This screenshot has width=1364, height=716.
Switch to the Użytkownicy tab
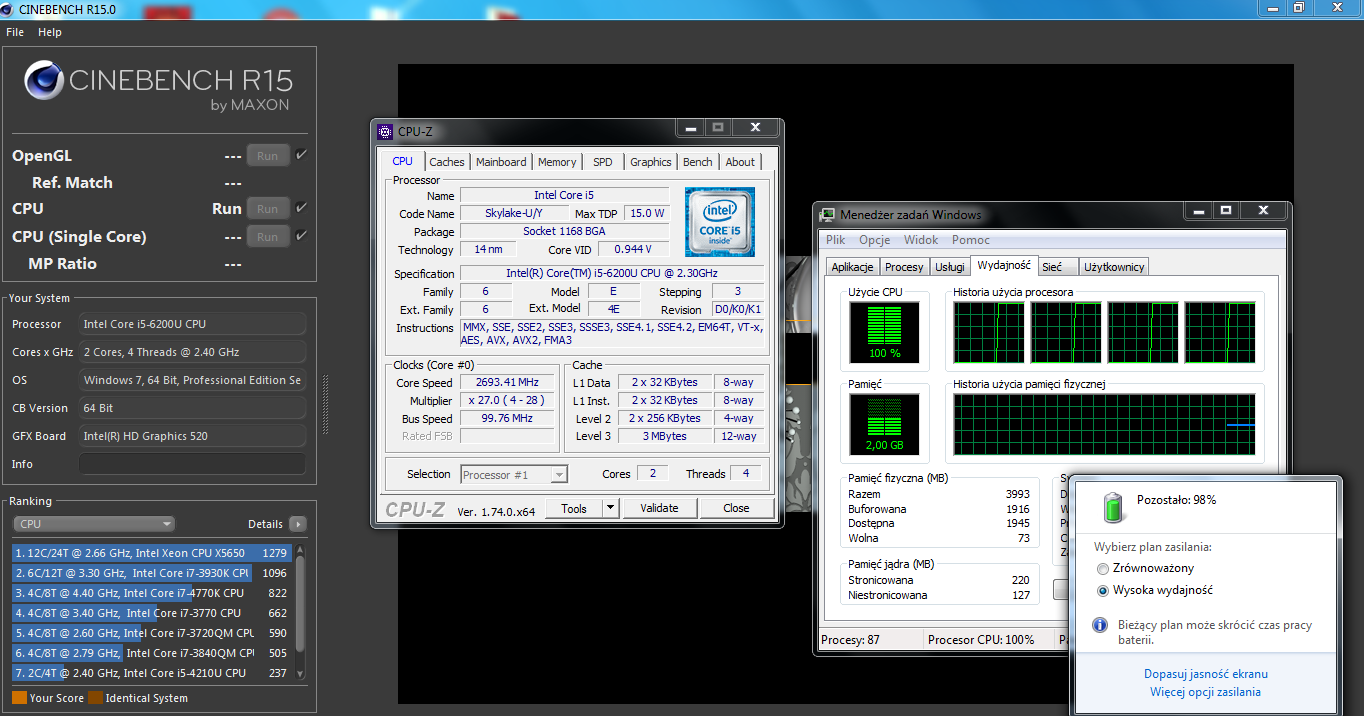coord(1115,267)
